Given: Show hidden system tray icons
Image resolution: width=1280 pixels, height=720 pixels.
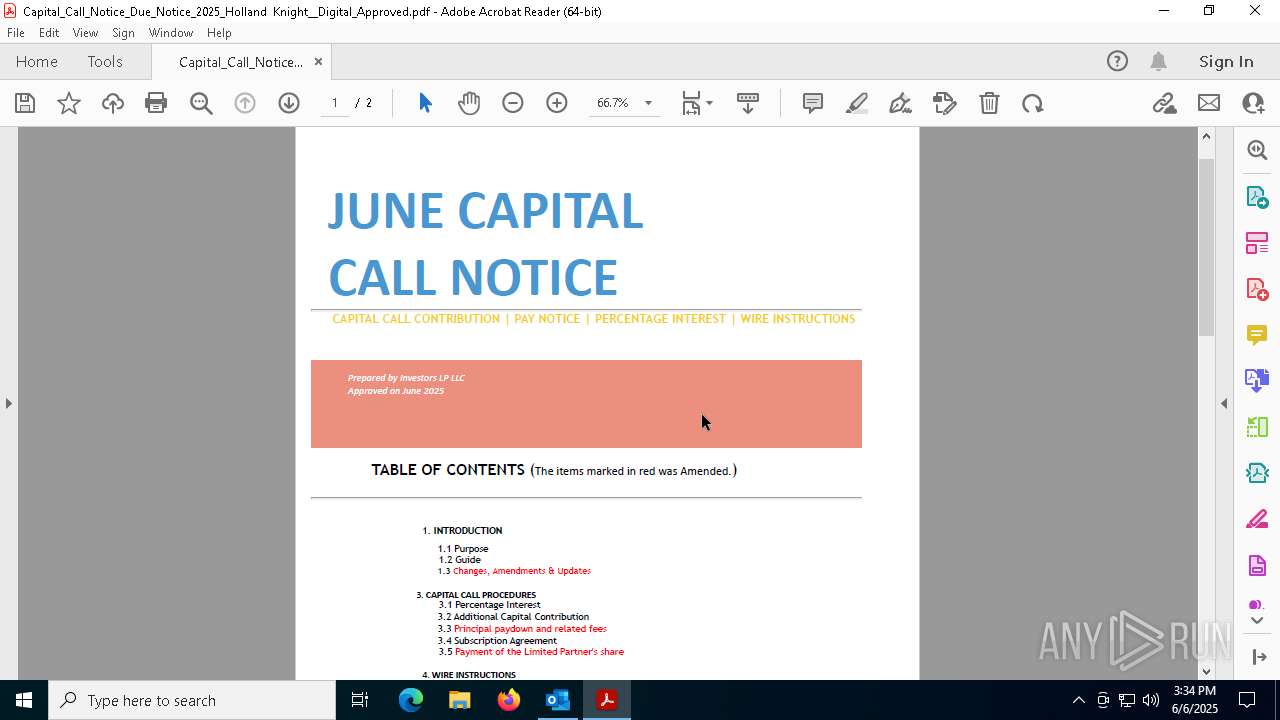Looking at the screenshot, I should [x=1078, y=700].
